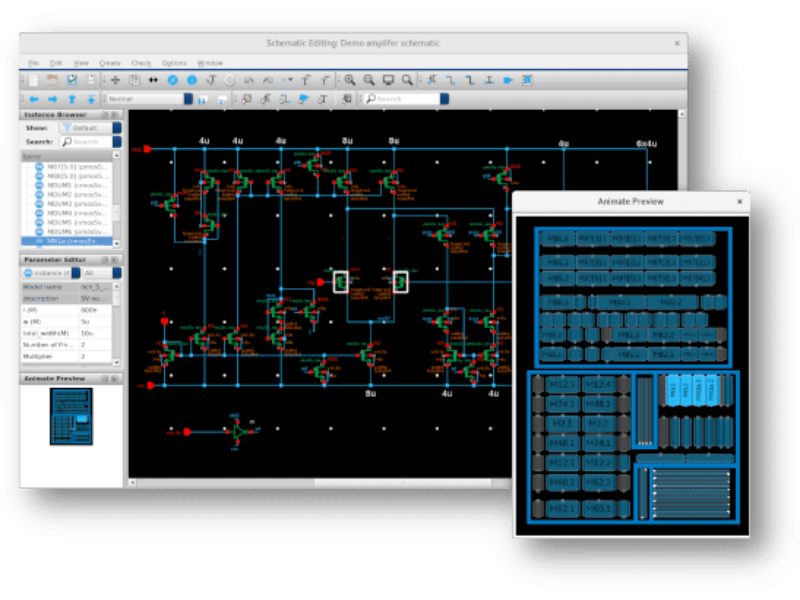Viewport: 800px width, 600px height.
Task: Open the Normal mode dropdown in toolbar
Action: [x=150, y=99]
